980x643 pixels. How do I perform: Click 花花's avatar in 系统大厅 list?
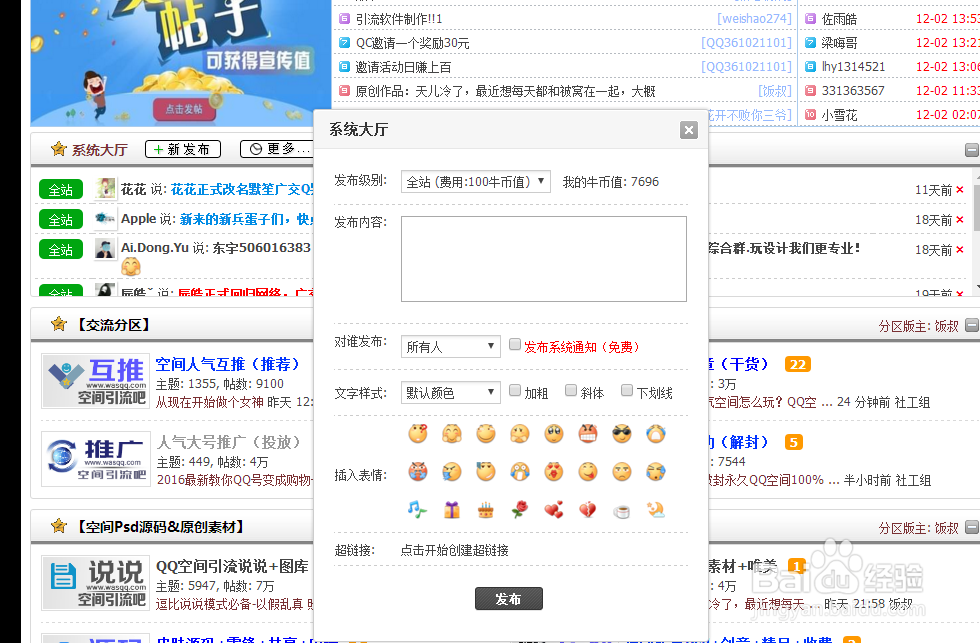[106, 189]
